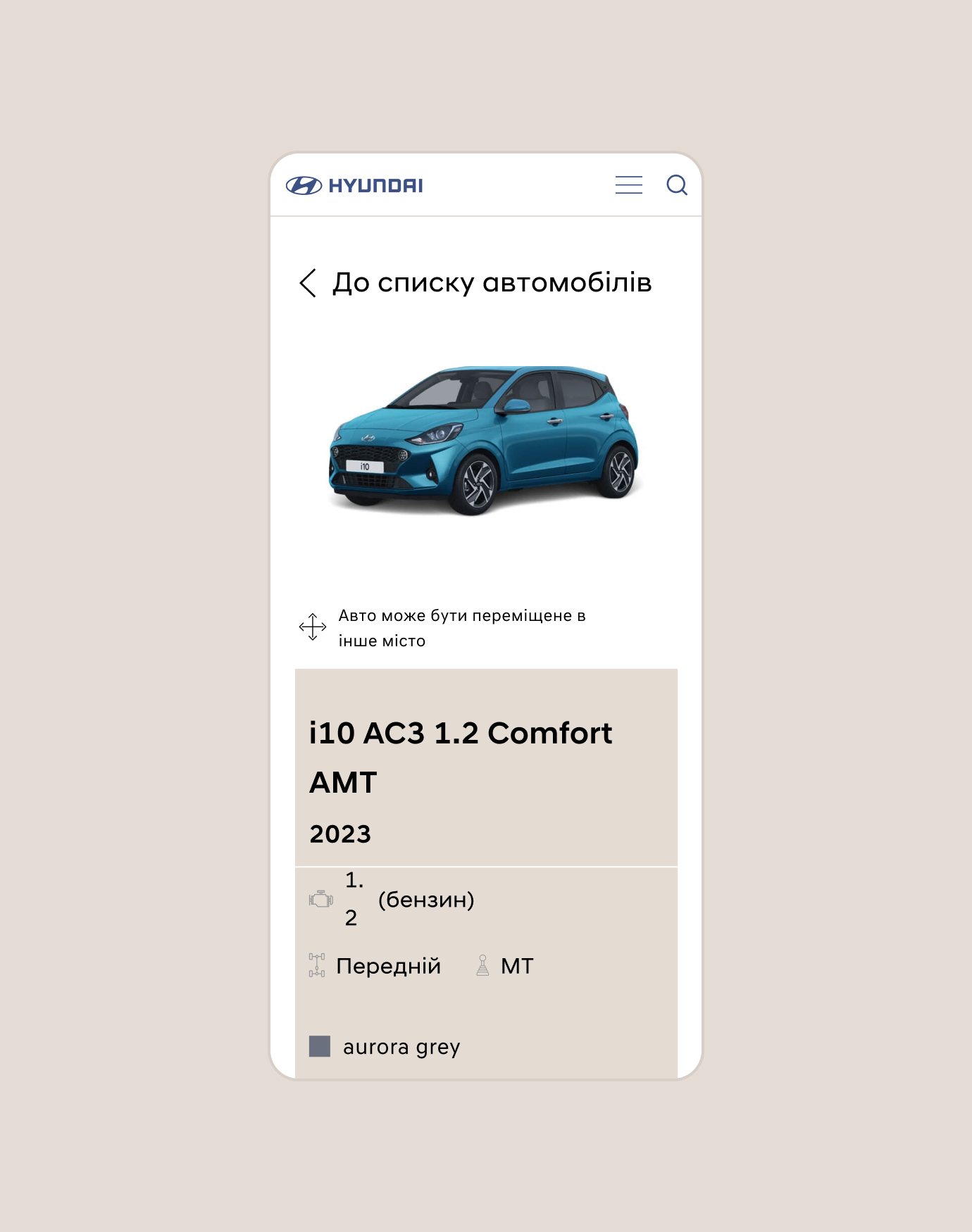Click the move-arrows relocation icon
Image resolution: width=972 pixels, height=1232 pixels.
[313, 627]
